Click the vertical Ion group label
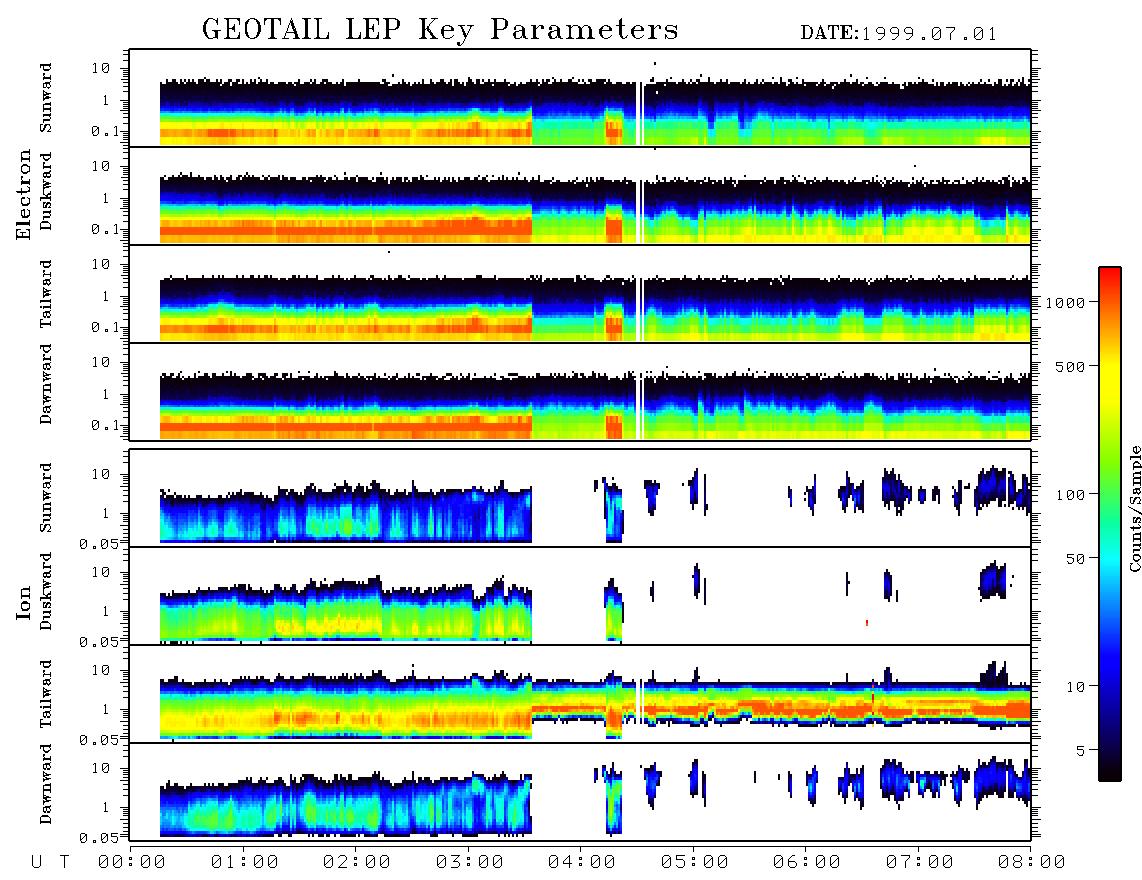The height and width of the screenshot is (880, 1142). (x=24, y=602)
